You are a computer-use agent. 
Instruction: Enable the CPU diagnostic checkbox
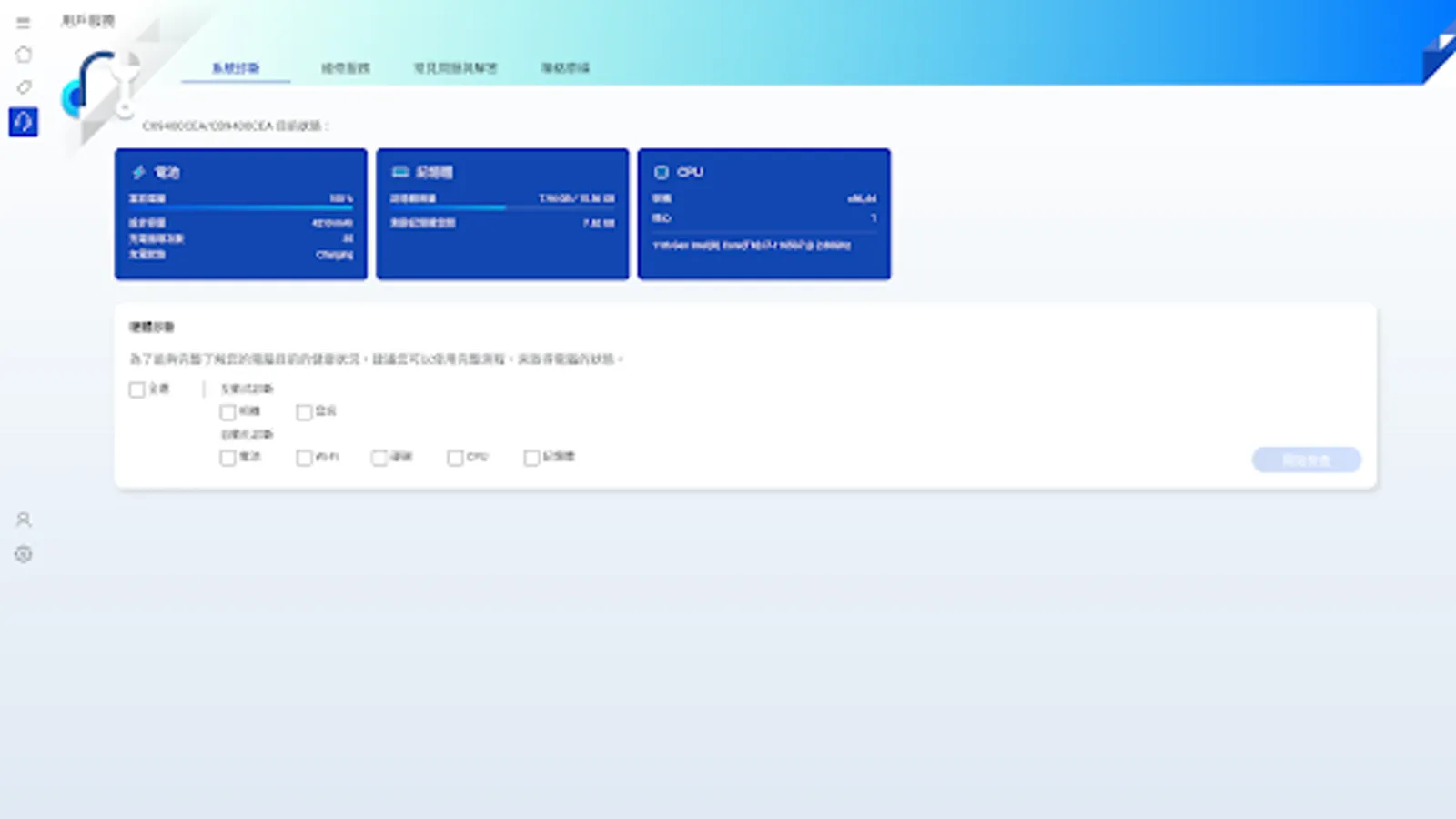(x=455, y=458)
